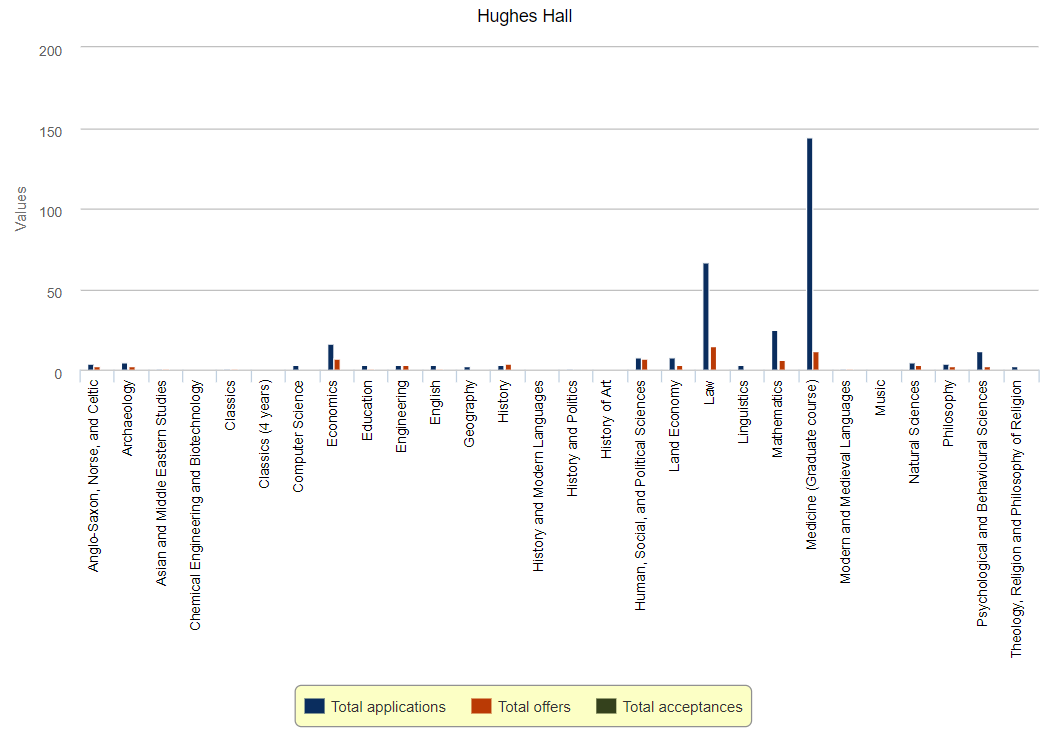
Task: Click the Geography axis label
Action: click(x=469, y=414)
